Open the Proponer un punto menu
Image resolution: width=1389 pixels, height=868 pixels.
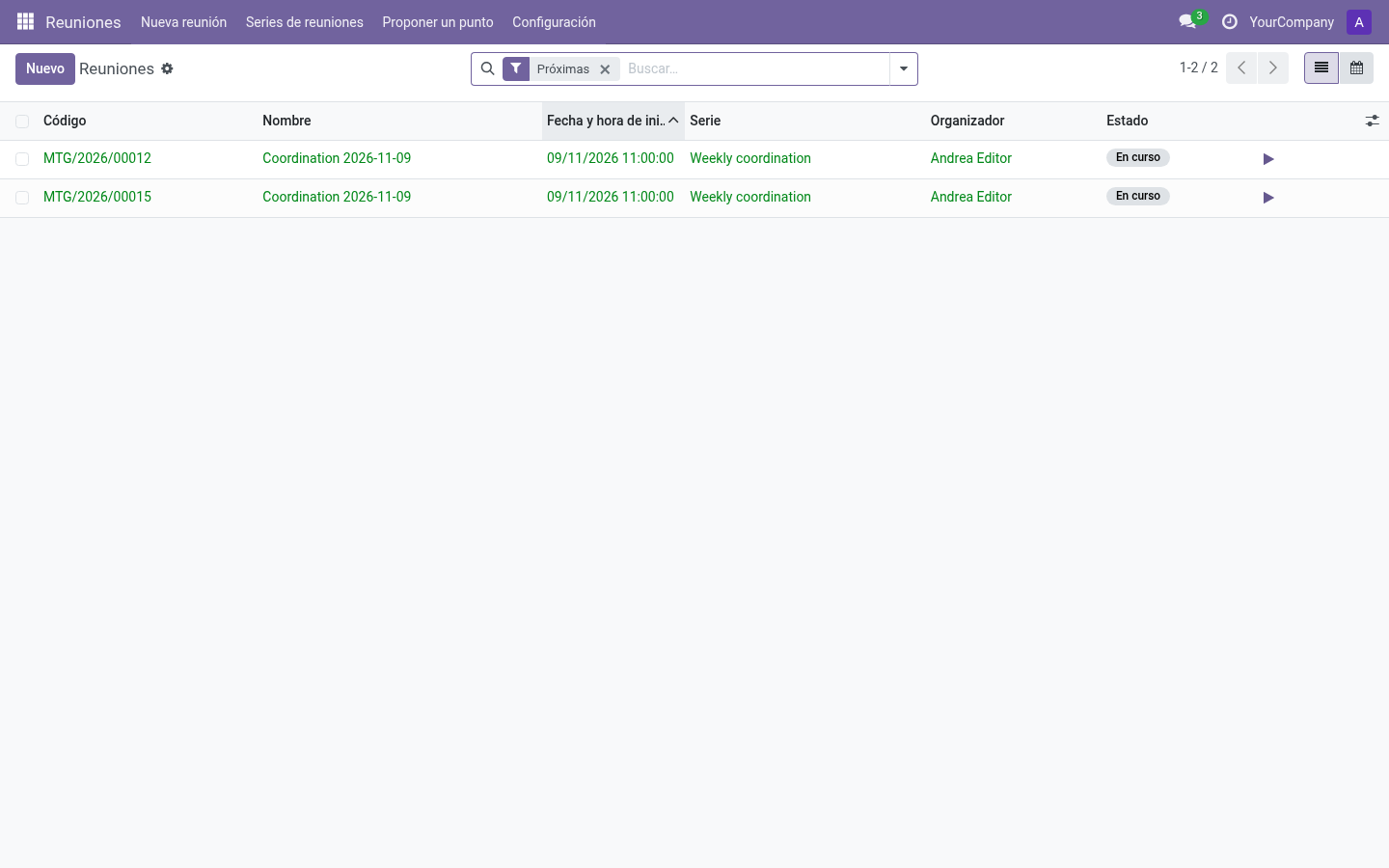coord(438,22)
